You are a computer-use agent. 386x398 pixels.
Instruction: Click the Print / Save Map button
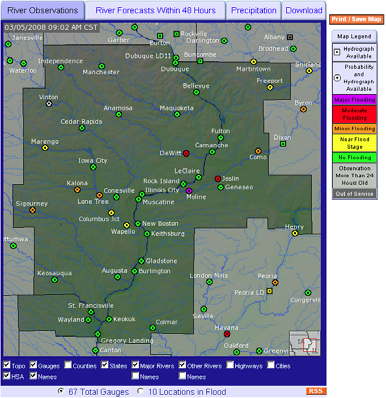[356, 19]
